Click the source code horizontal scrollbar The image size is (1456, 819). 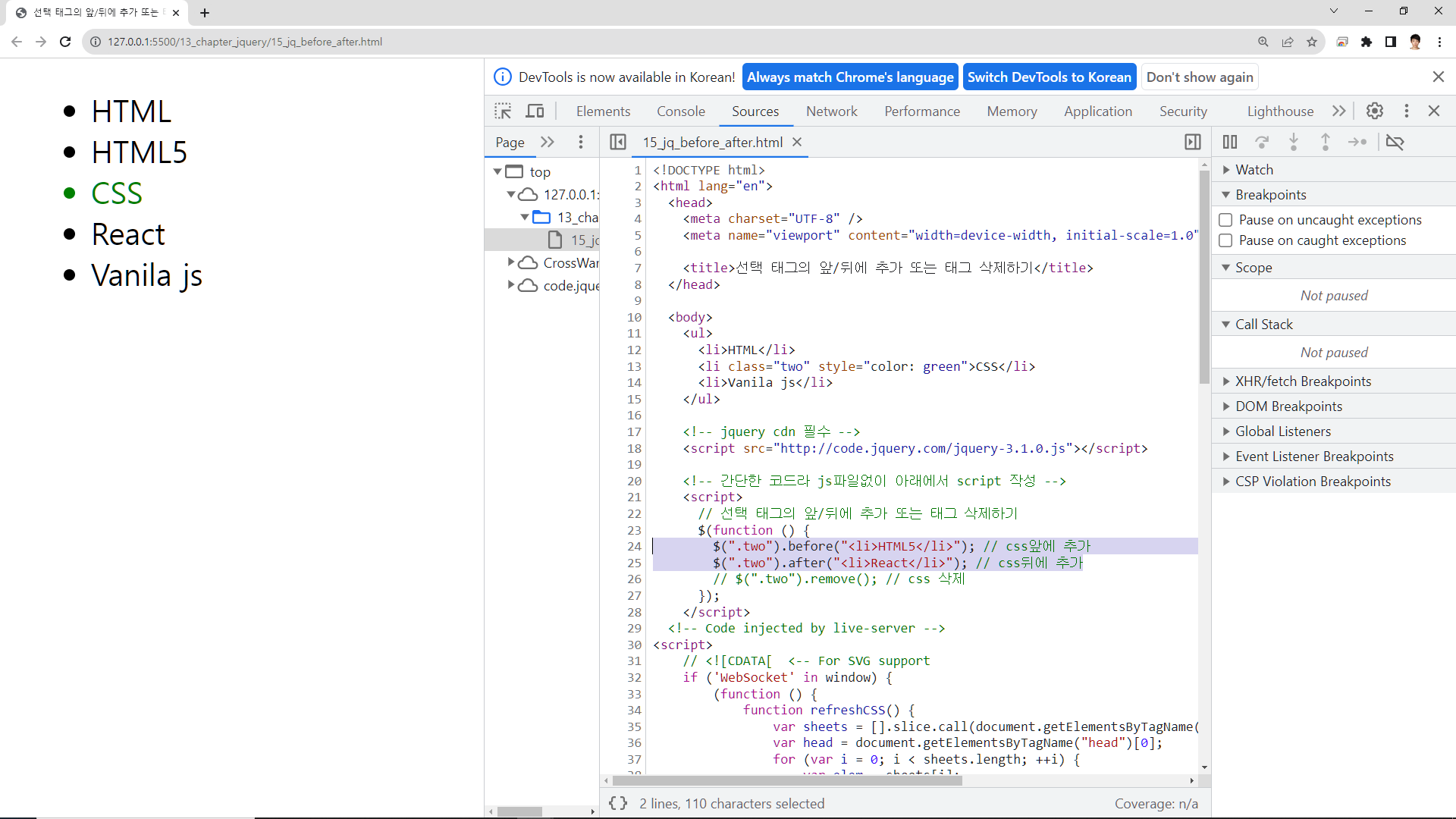click(787, 780)
